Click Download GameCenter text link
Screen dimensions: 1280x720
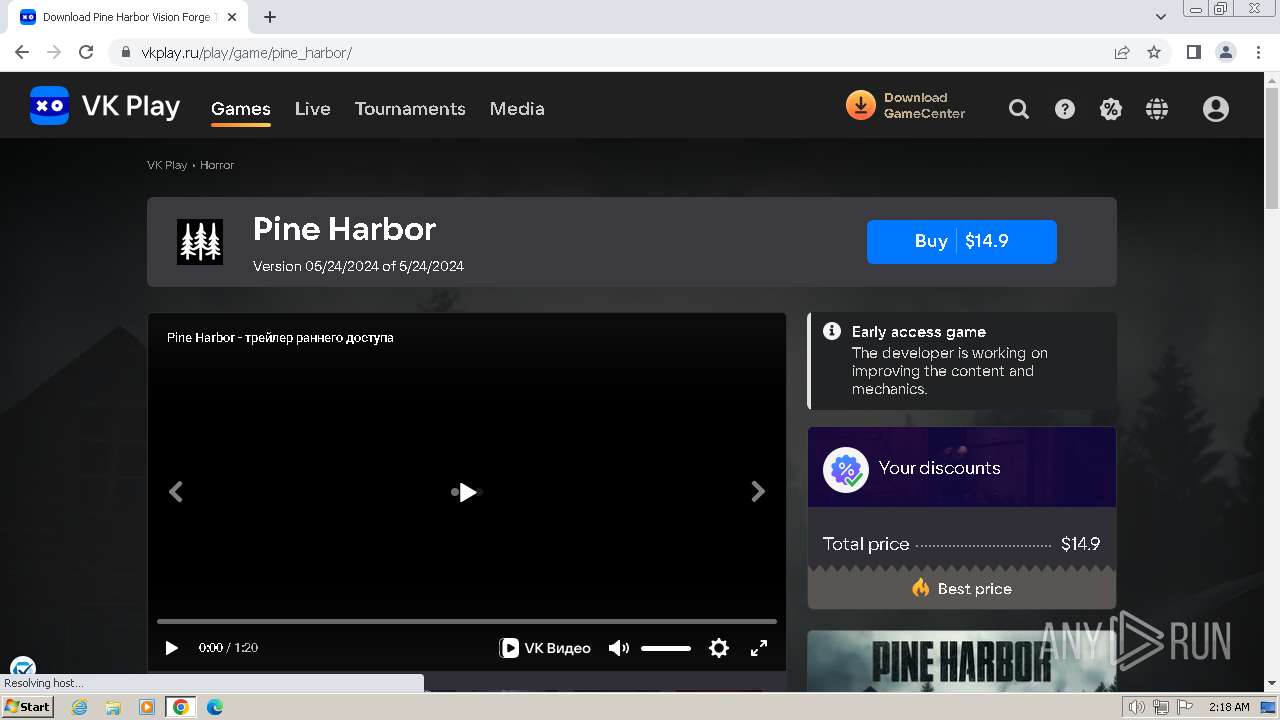pyautogui.click(x=925, y=106)
